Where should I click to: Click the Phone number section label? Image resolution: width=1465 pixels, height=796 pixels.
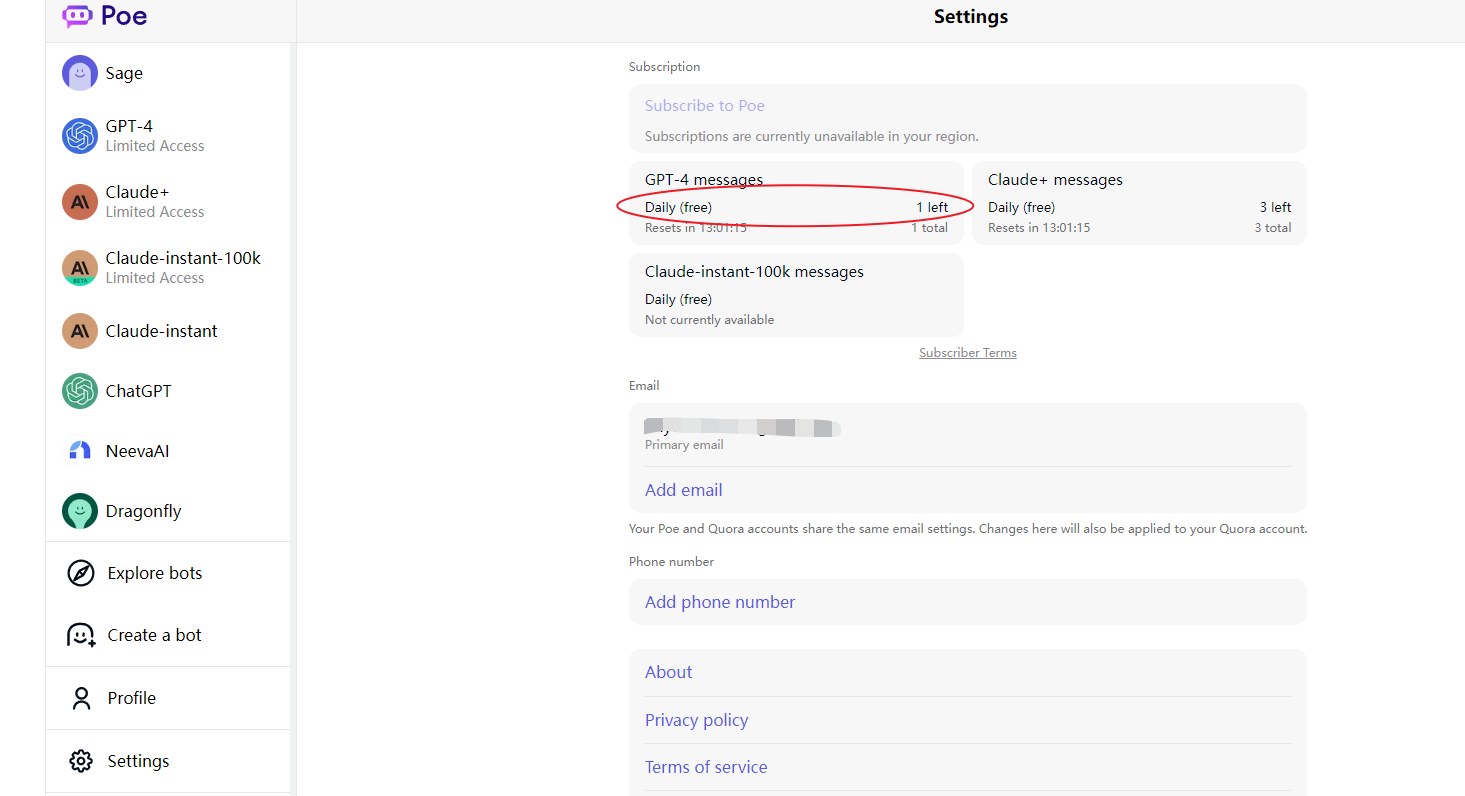671,562
